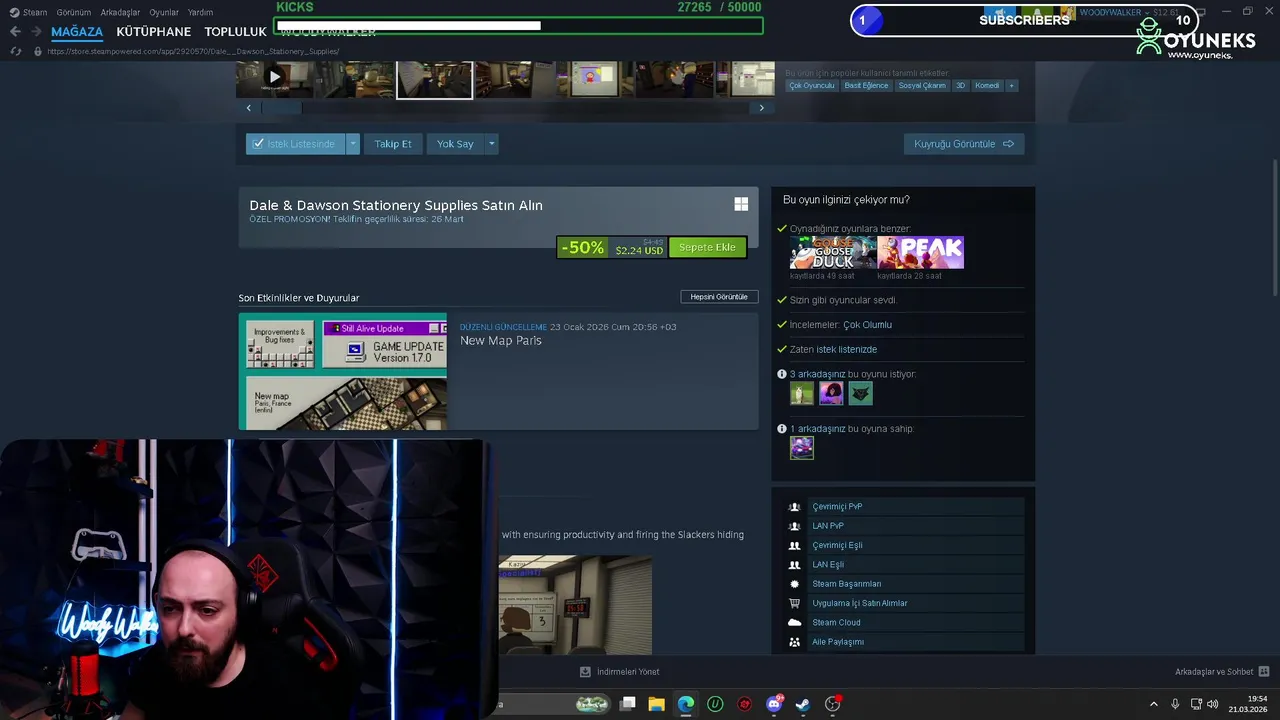Viewport: 1280px width, 720px height.
Task: Open the Çok Olumlu reviews link
Action: coord(867,325)
